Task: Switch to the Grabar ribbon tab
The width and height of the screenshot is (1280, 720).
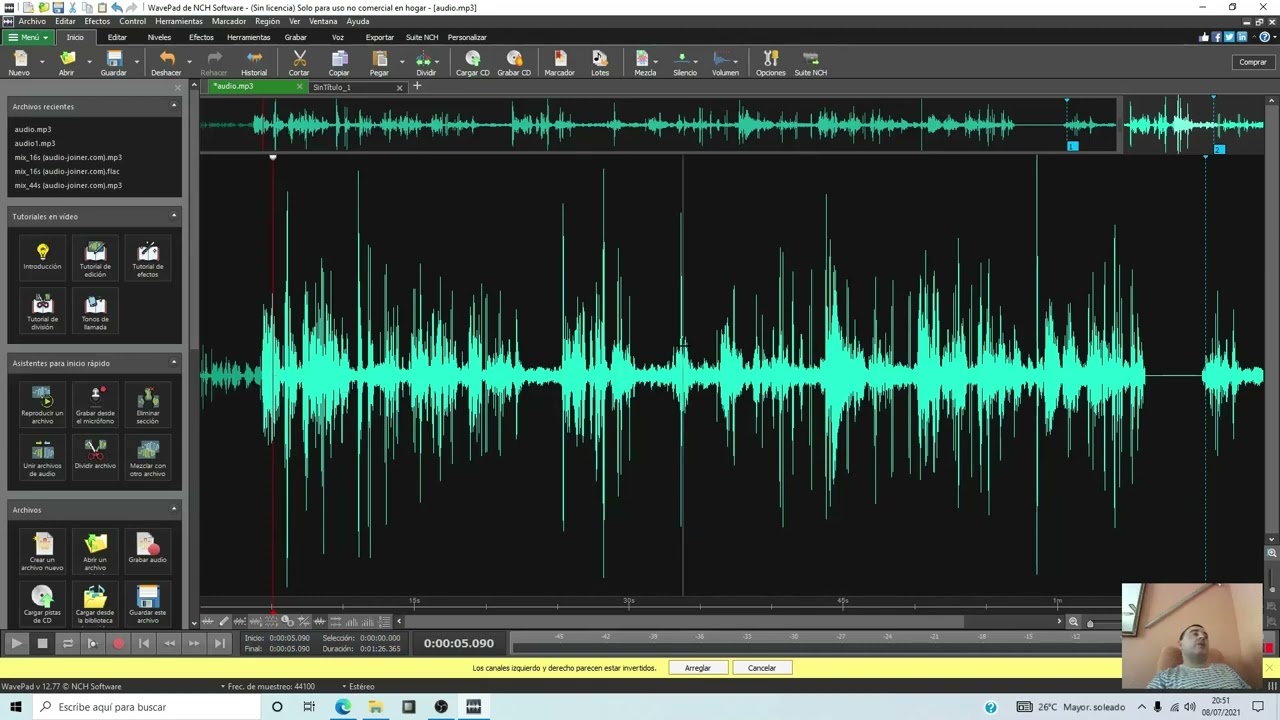Action: [295, 37]
